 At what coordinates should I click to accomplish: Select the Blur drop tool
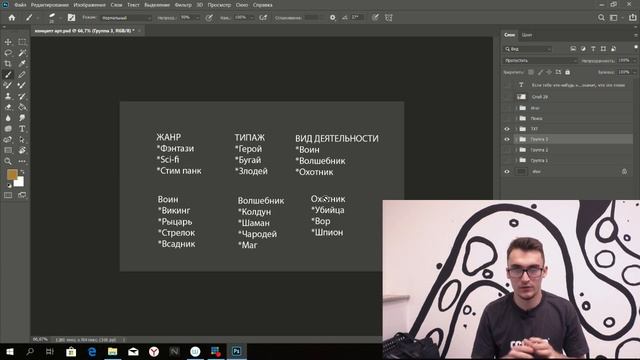(x=8, y=118)
